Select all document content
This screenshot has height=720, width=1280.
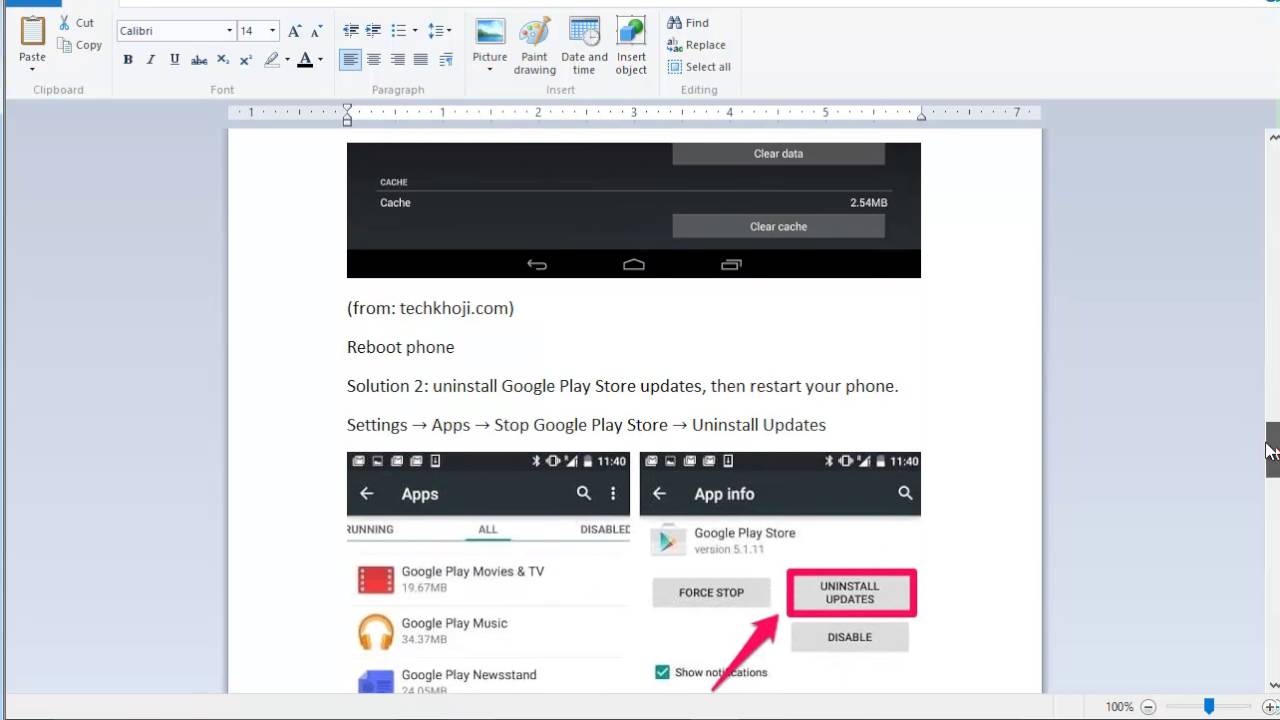click(698, 67)
